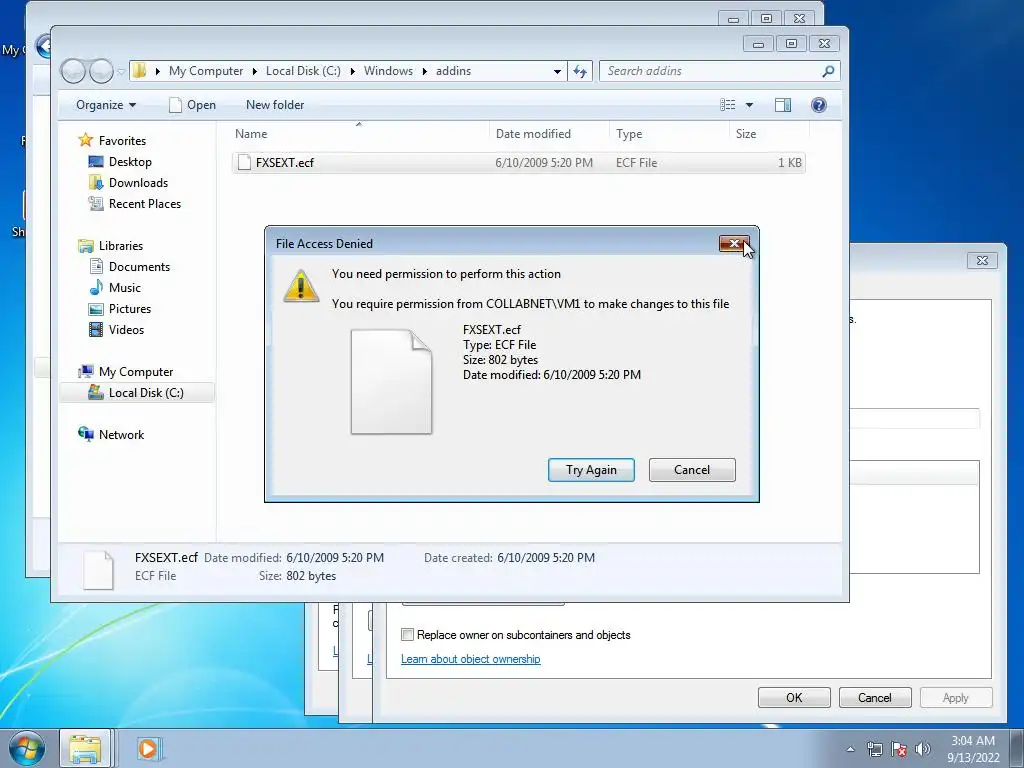Image resolution: width=1024 pixels, height=768 pixels.
Task: Open the Pictures library
Action: coord(129,308)
